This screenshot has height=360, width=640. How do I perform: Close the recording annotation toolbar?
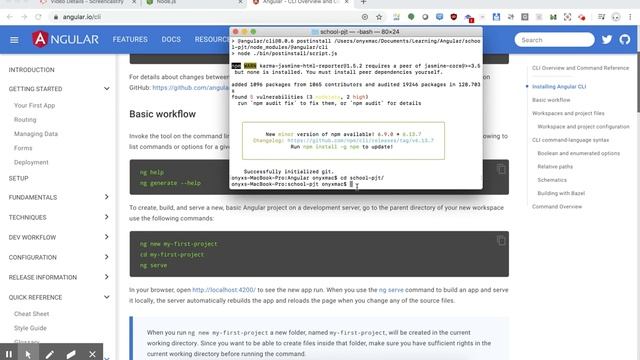(x=92, y=354)
